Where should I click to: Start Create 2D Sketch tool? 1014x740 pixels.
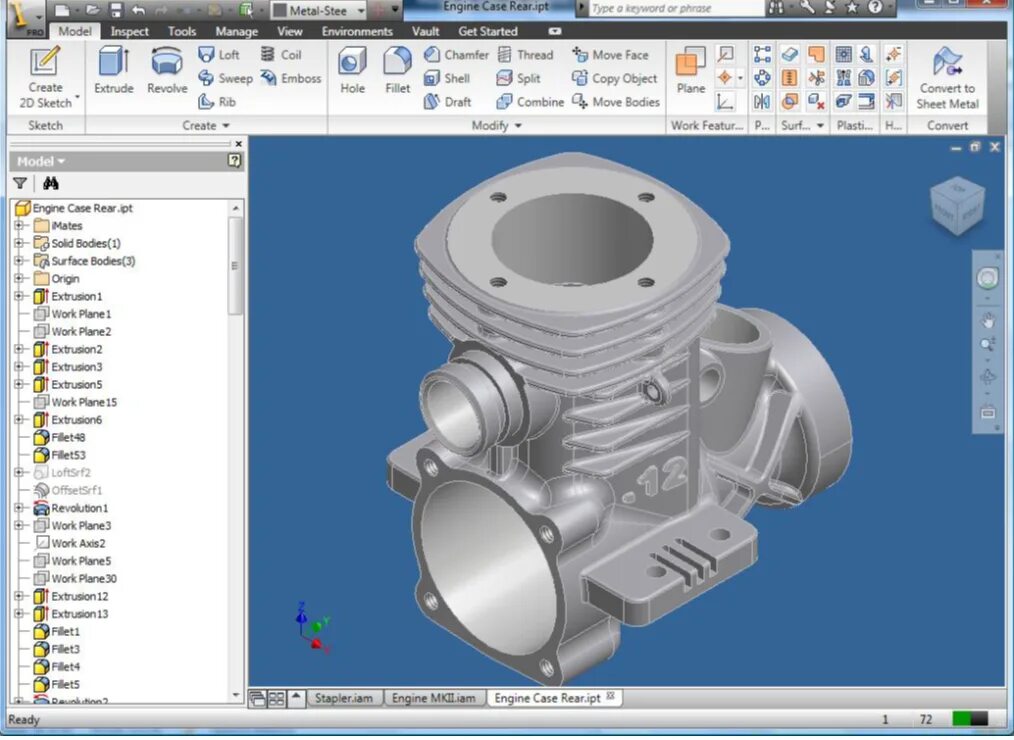click(45, 77)
